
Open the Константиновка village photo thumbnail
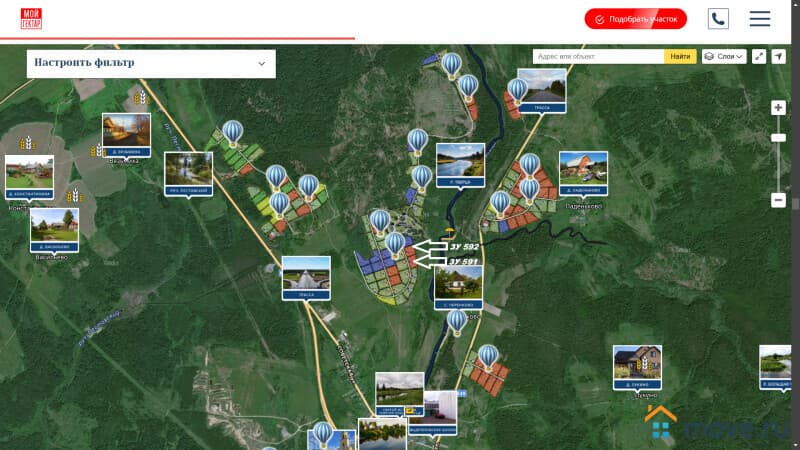click(x=29, y=177)
